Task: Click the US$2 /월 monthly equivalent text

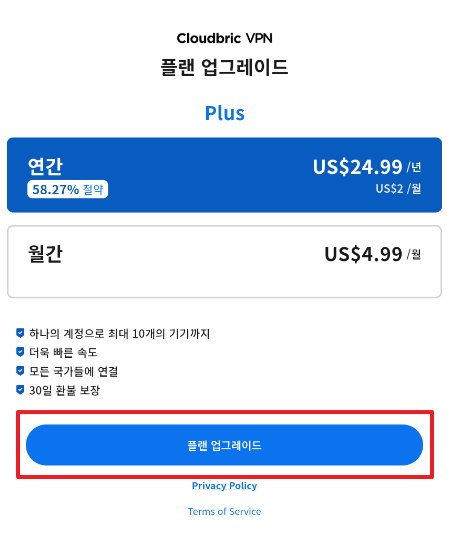Action: [x=398, y=188]
